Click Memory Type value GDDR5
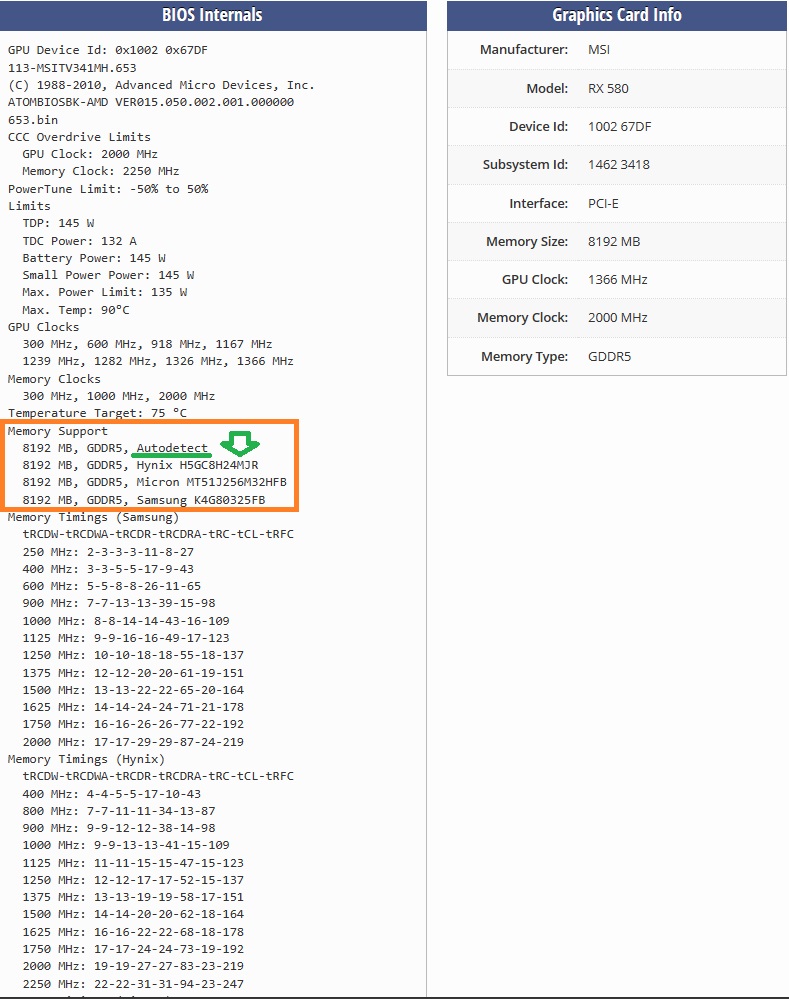Viewport: 789px width, 999px height. [x=609, y=357]
